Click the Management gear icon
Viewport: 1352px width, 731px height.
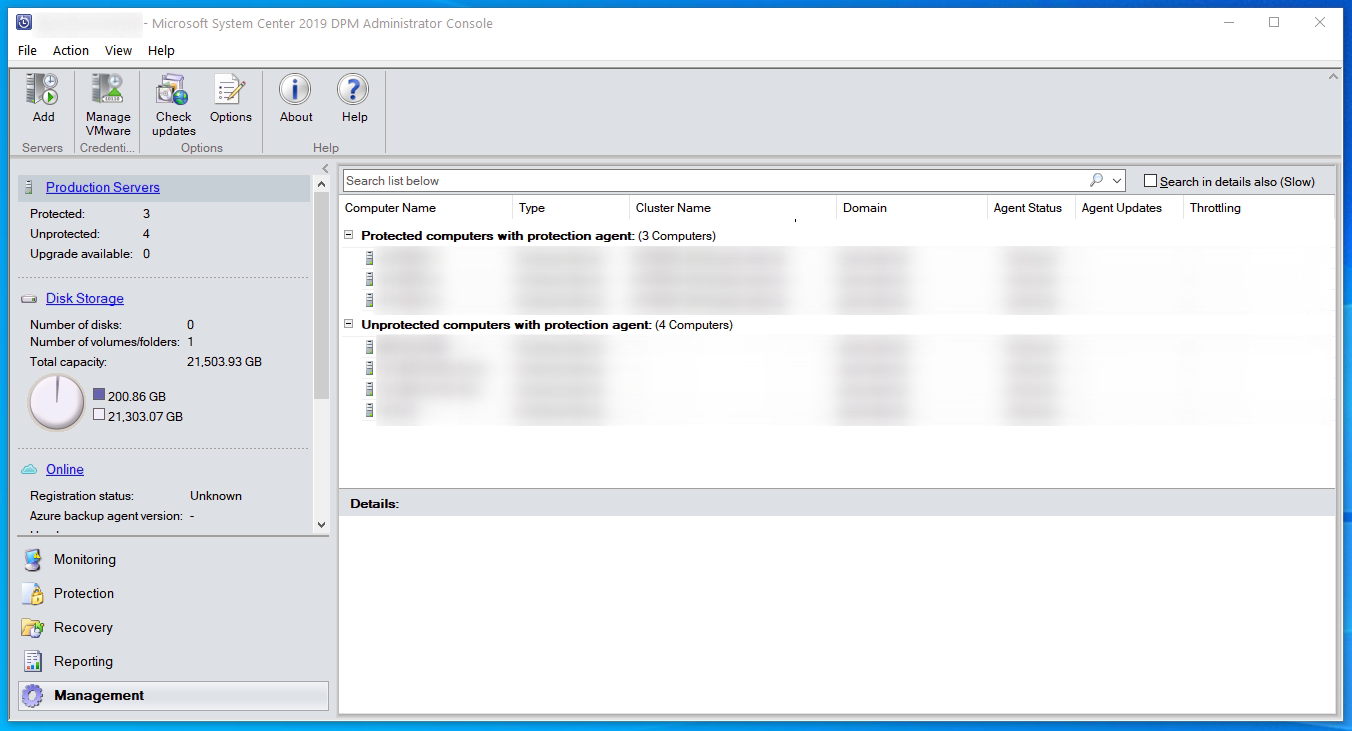tap(33, 696)
